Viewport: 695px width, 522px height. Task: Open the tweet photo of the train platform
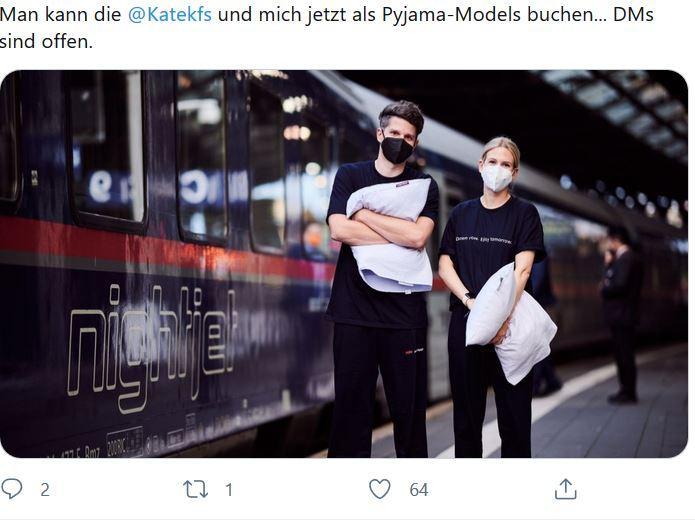pyautogui.click(x=344, y=264)
